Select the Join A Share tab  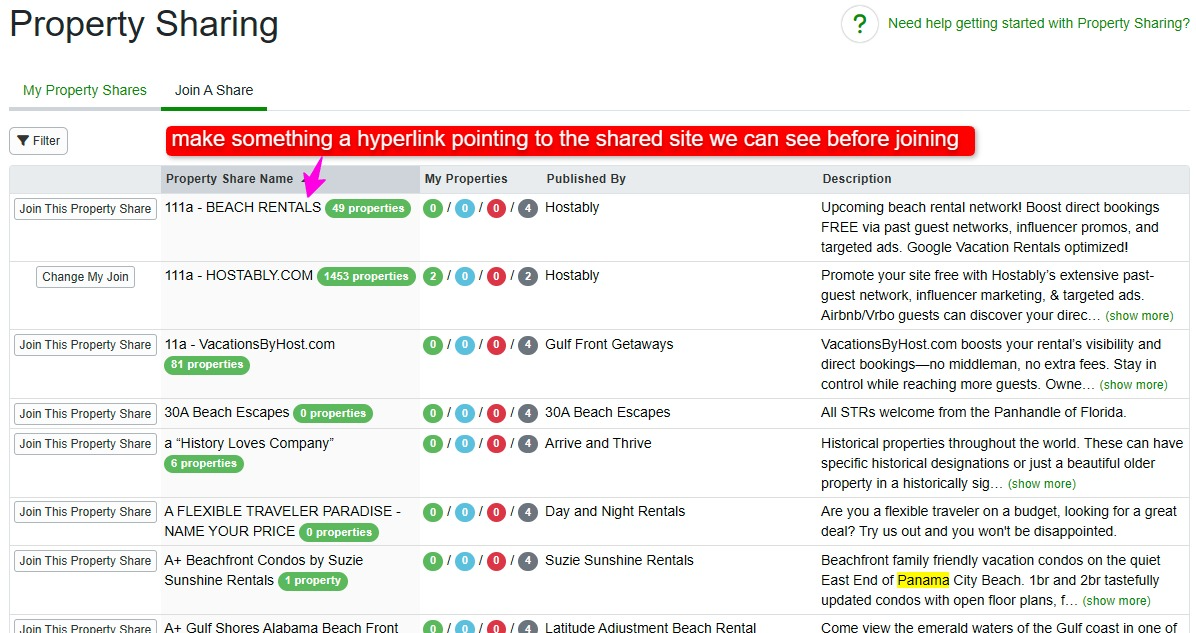[214, 90]
